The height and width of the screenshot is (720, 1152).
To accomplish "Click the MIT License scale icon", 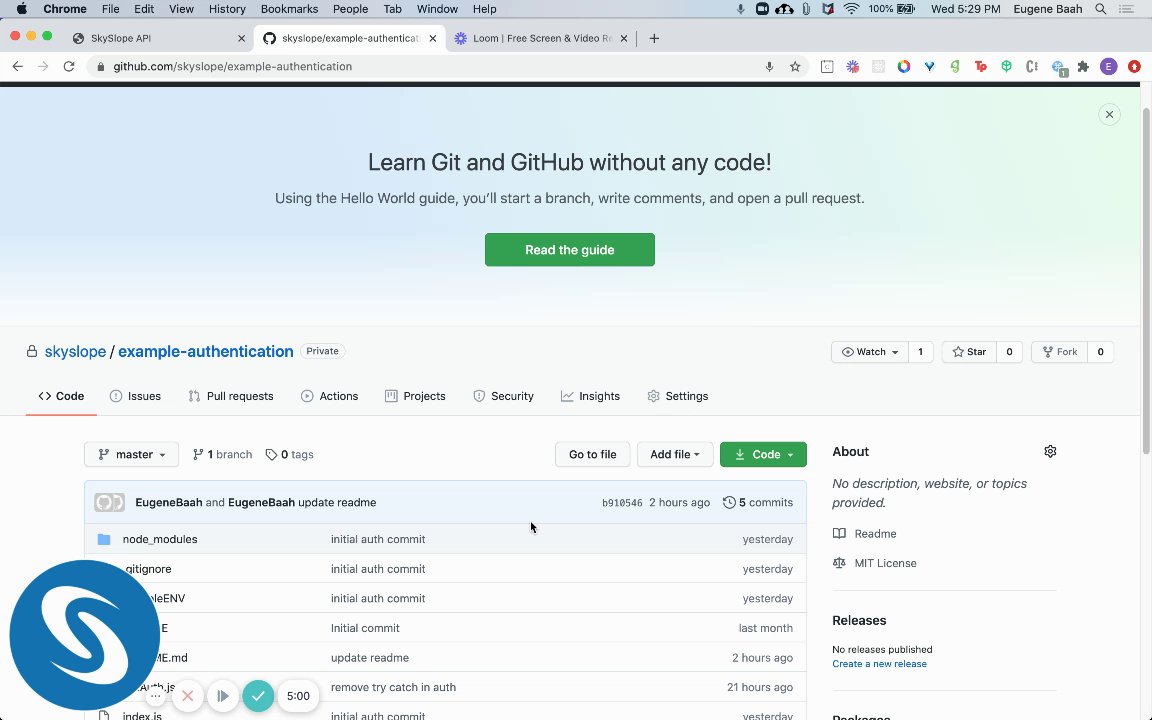I will (x=839, y=563).
